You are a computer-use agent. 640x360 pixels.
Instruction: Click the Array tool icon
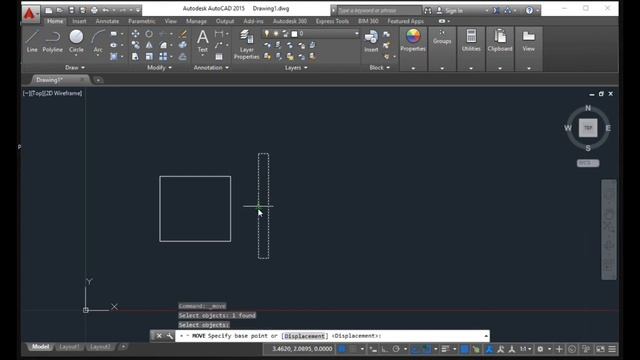(163, 57)
